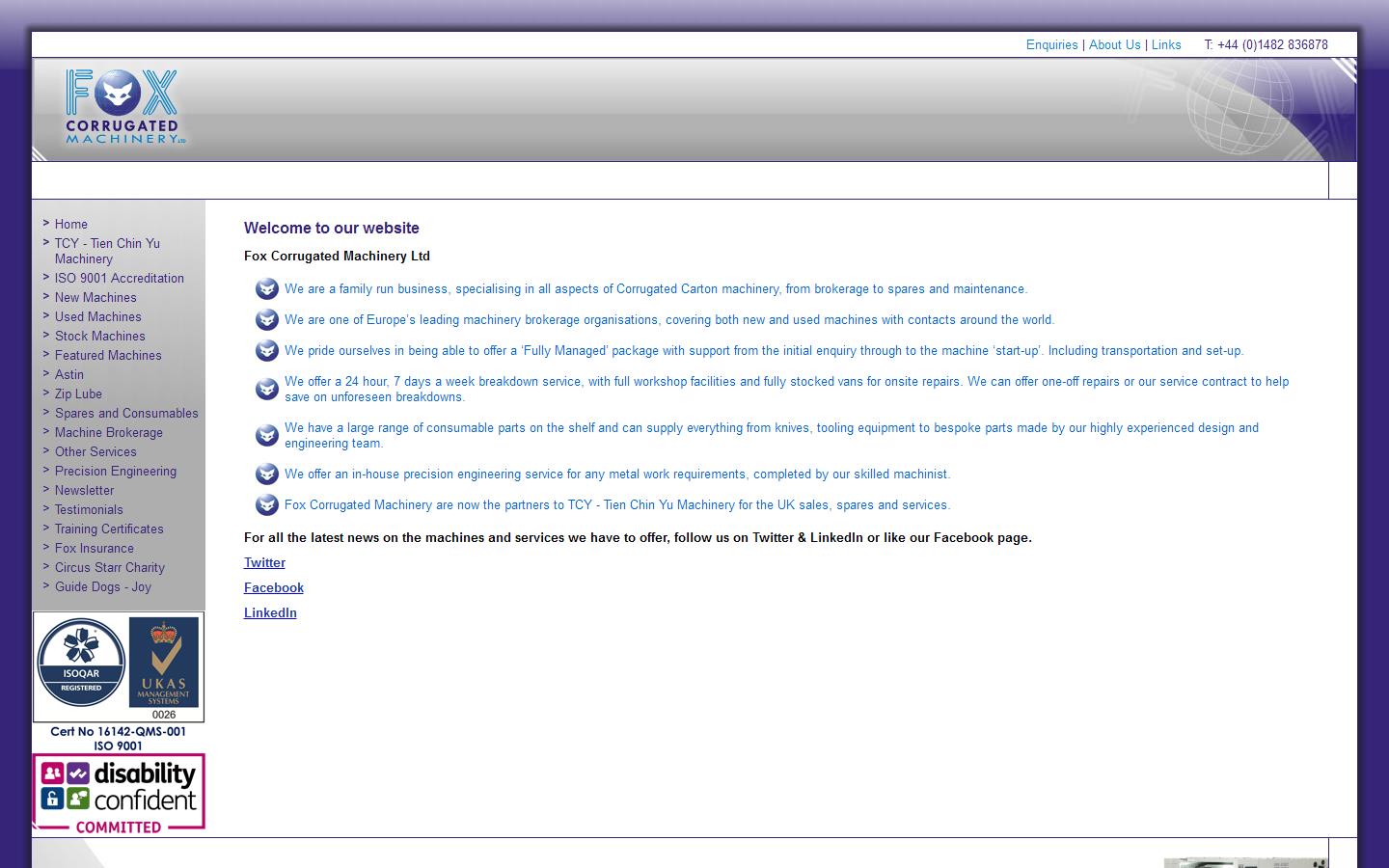Go to the About Us page
1389x868 pixels.
click(x=1114, y=45)
